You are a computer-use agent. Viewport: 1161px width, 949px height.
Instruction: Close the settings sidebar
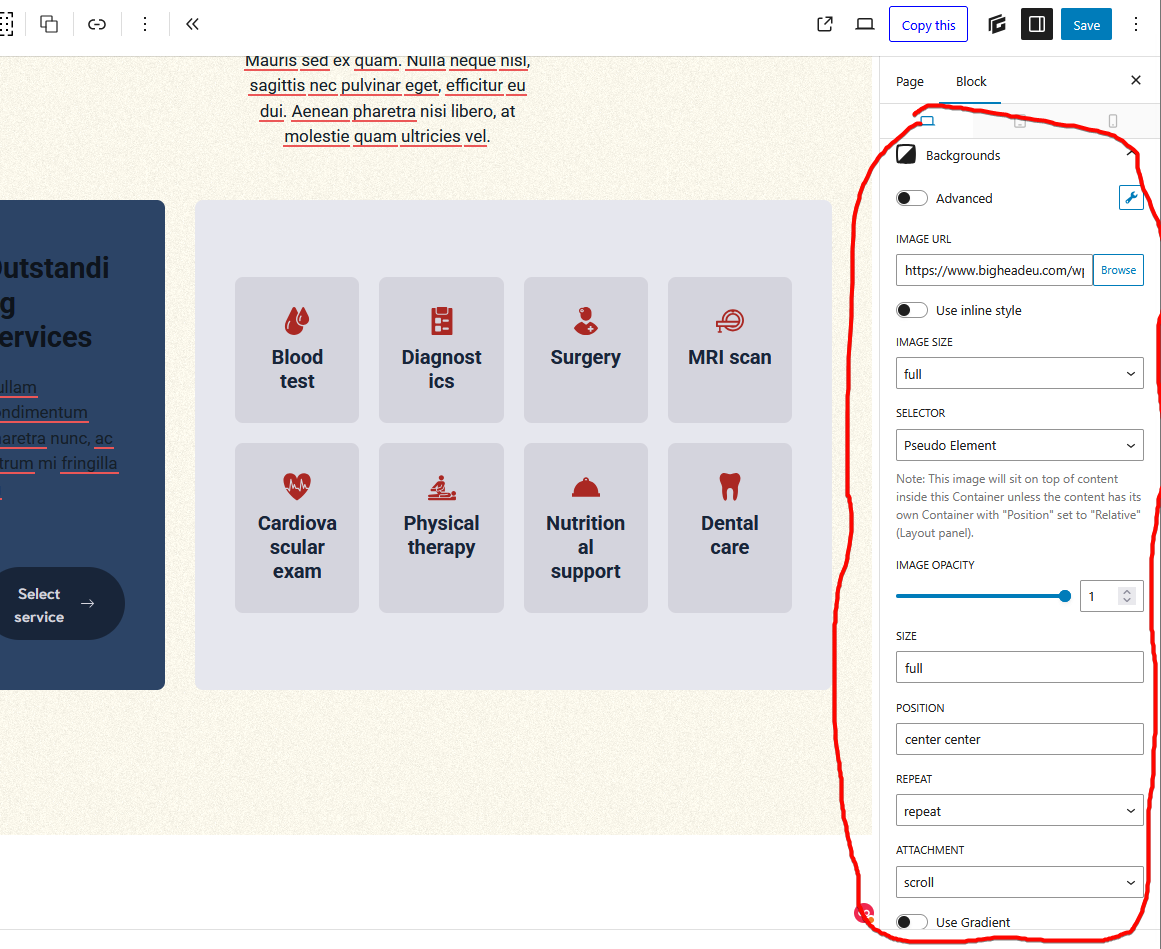[1136, 80]
